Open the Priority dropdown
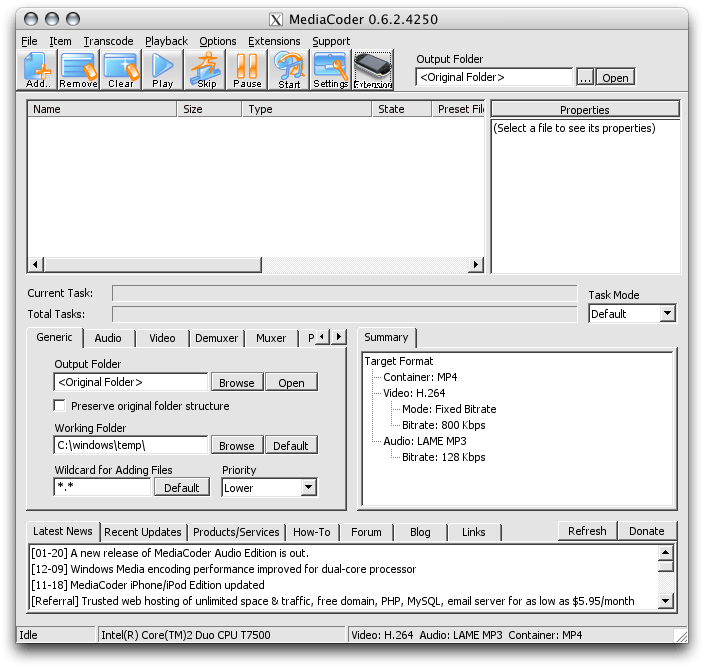Screen dimensions: 704x667 click(308, 487)
